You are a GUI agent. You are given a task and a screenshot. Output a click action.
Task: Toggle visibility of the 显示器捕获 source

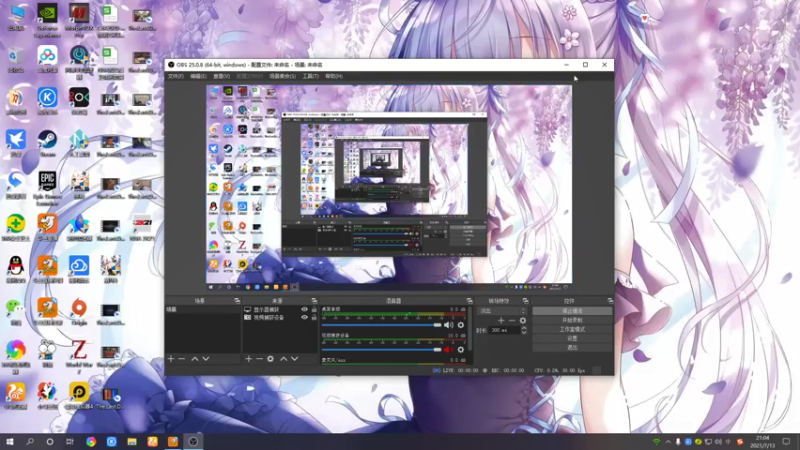coord(304,309)
